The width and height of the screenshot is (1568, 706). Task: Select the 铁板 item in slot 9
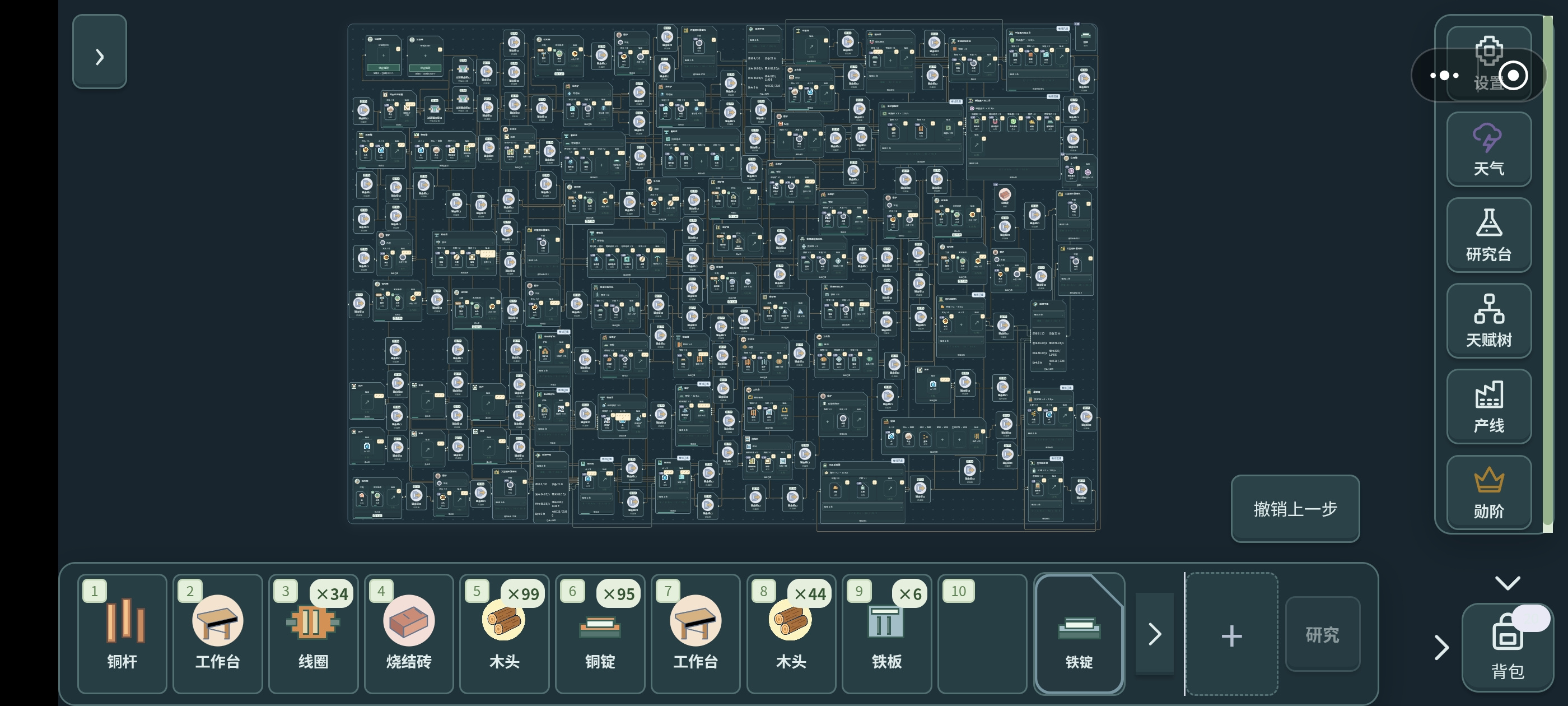[886, 634]
